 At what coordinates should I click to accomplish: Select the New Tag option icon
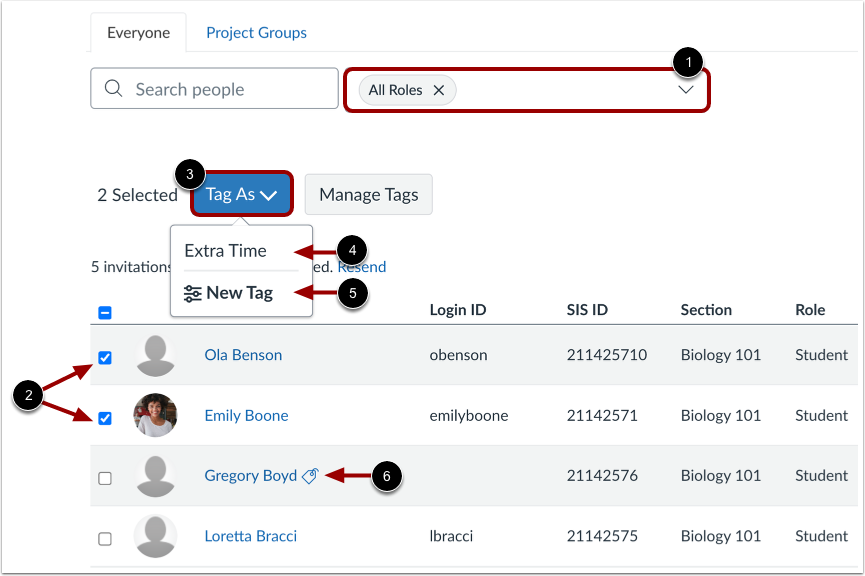pos(191,293)
